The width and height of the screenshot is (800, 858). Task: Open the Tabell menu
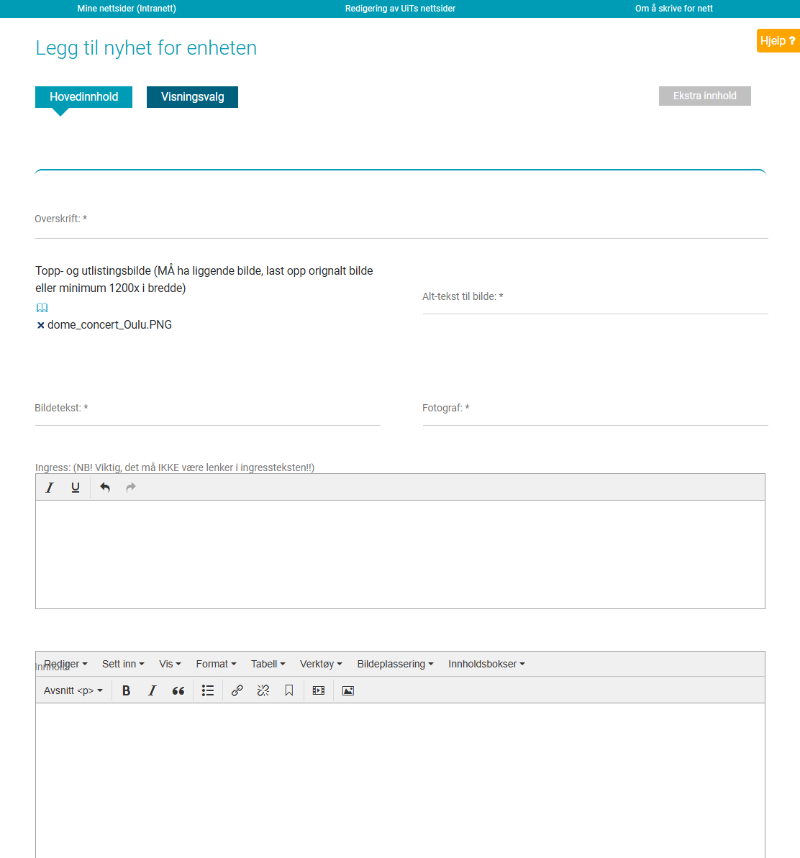[x=267, y=664]
